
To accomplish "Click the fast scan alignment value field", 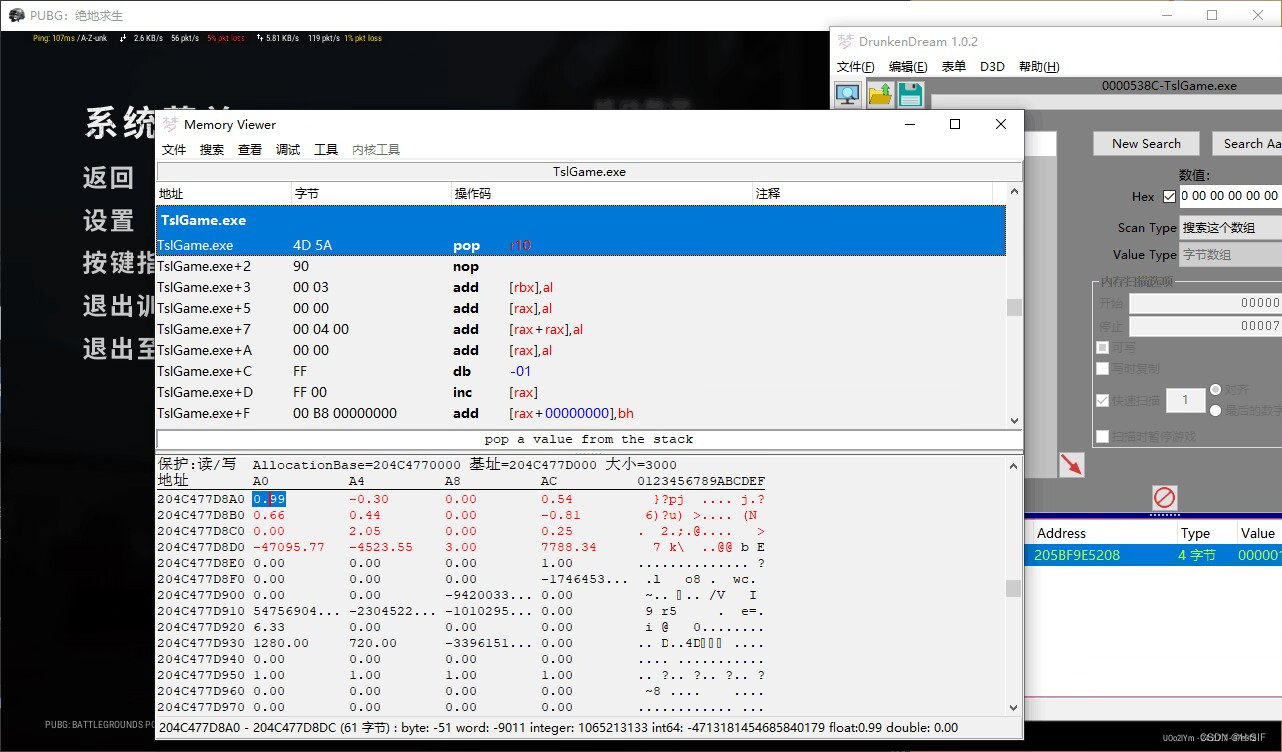I will pyautogui.click(x=1185, y=400).
